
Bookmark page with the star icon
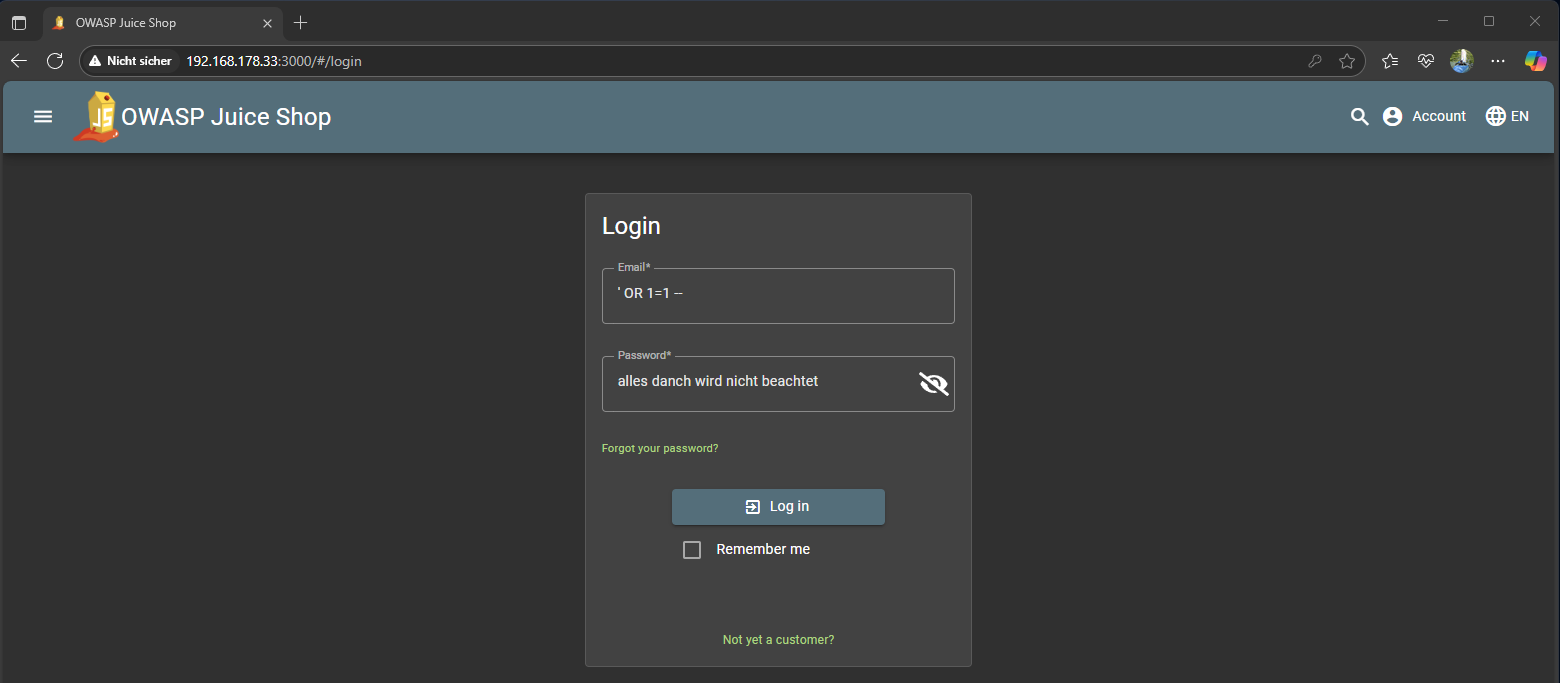pos(1347,61)
